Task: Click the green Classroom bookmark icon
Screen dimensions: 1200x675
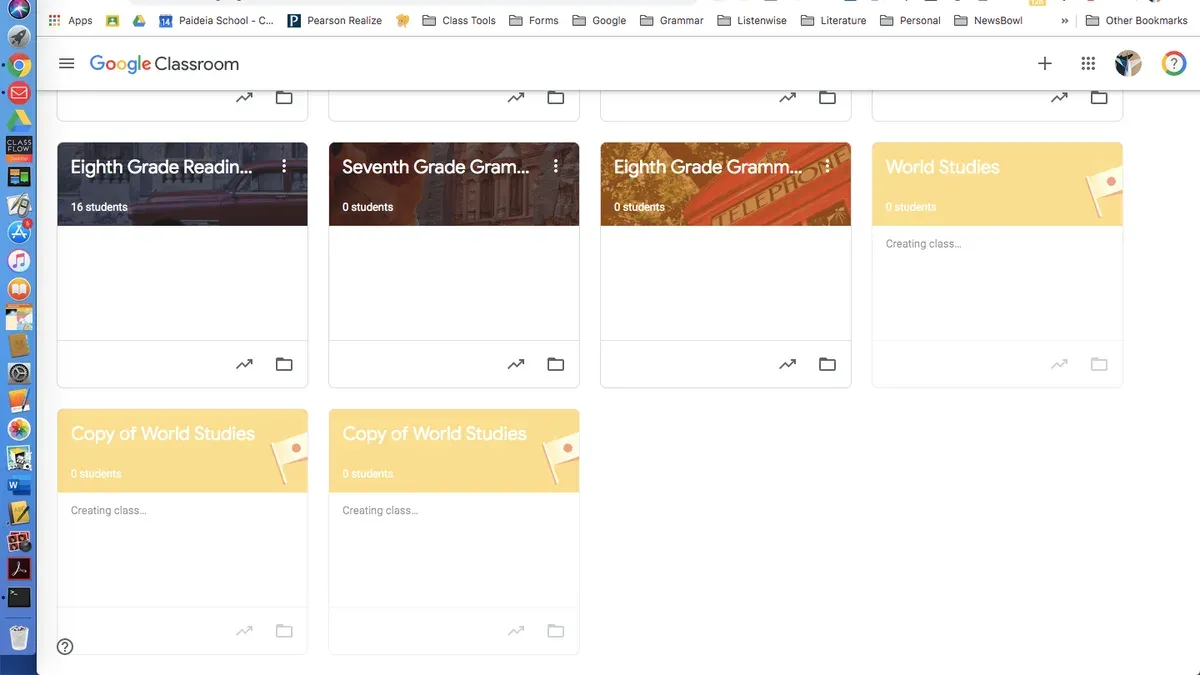Action: coord(112,20)
